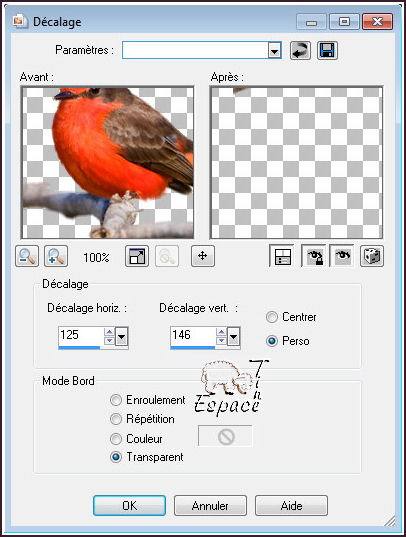Click the preview lock eye icon

coord(313,256)
